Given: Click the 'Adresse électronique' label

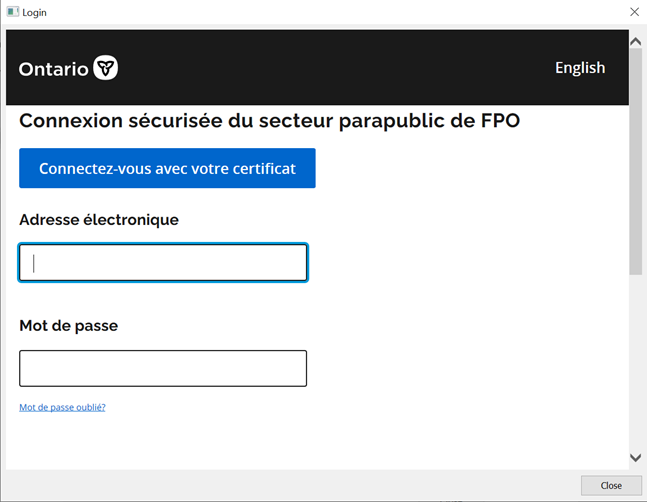Looking at the screenshot, I should point(99,219).
